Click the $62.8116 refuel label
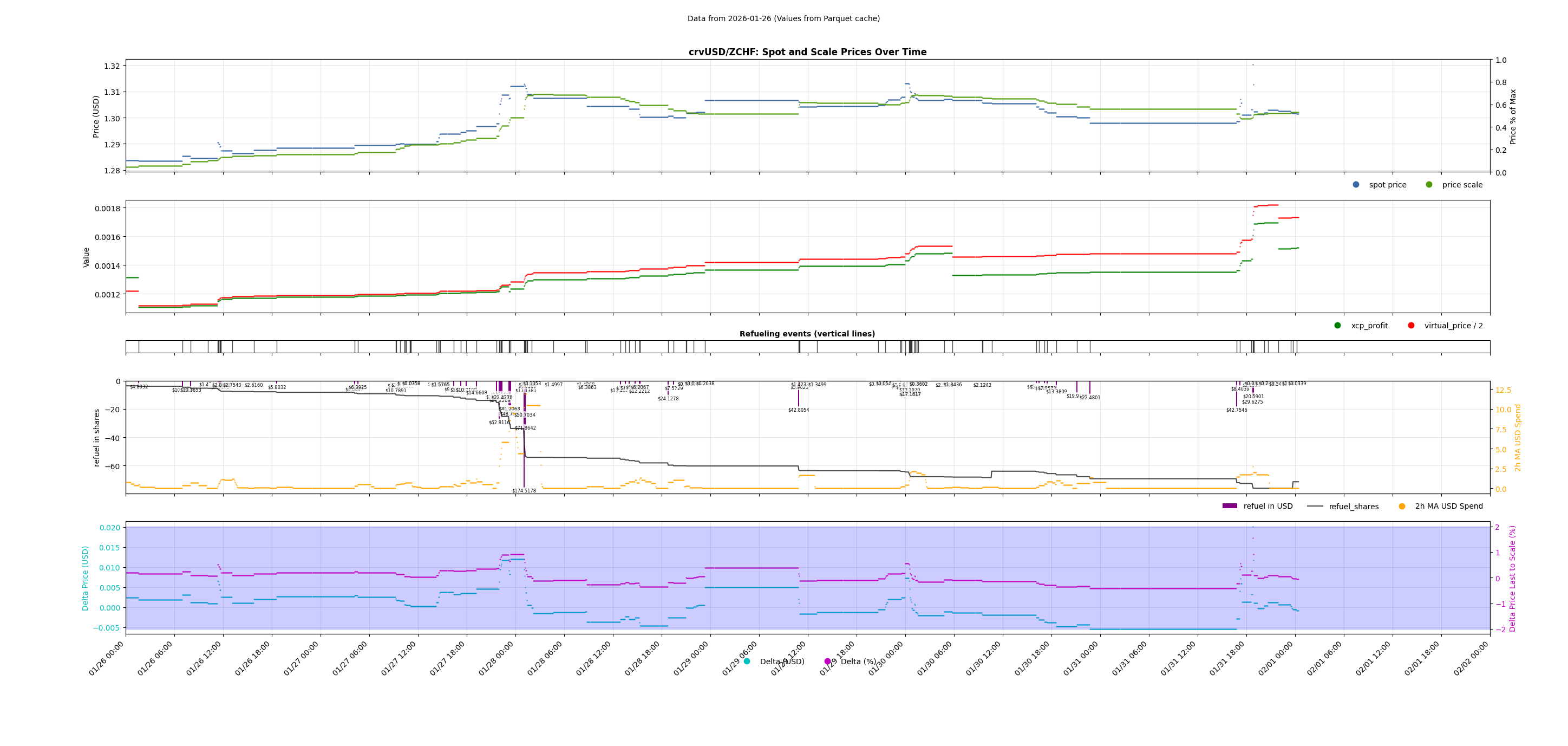This screenshot has height=746, width=1568. (499, 423)
